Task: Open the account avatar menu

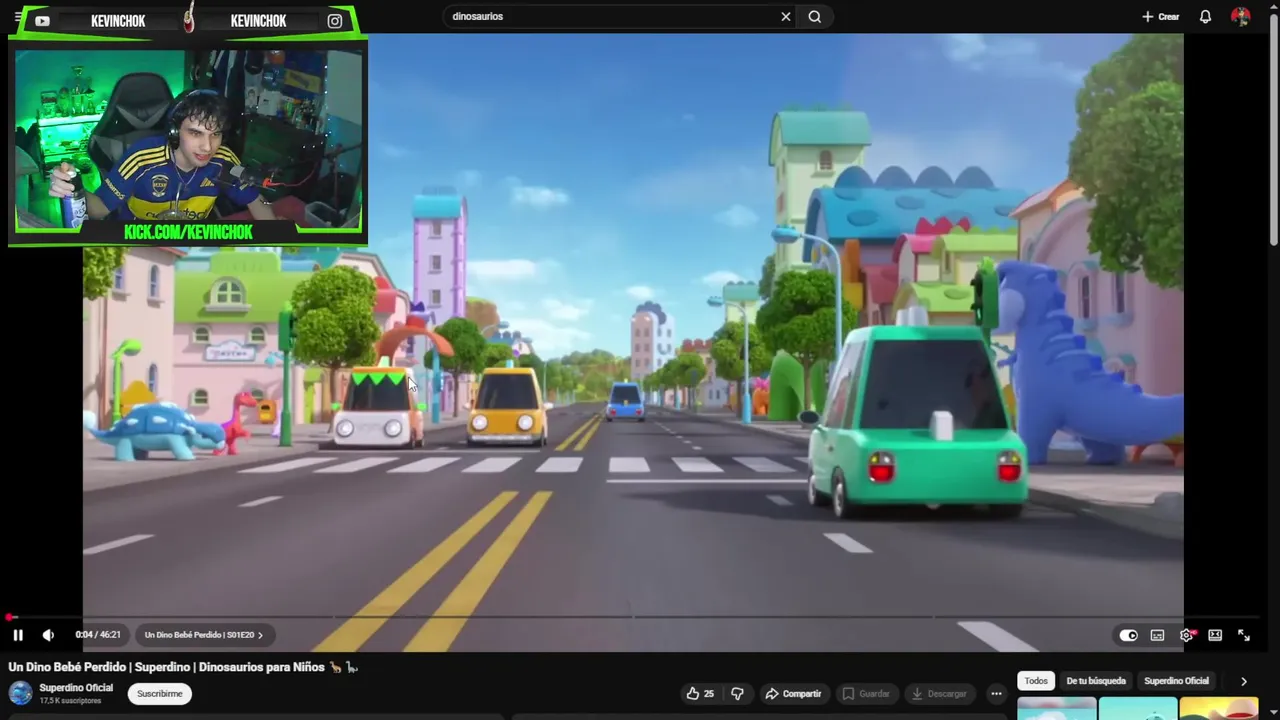Action: (x=1240, y=16)
